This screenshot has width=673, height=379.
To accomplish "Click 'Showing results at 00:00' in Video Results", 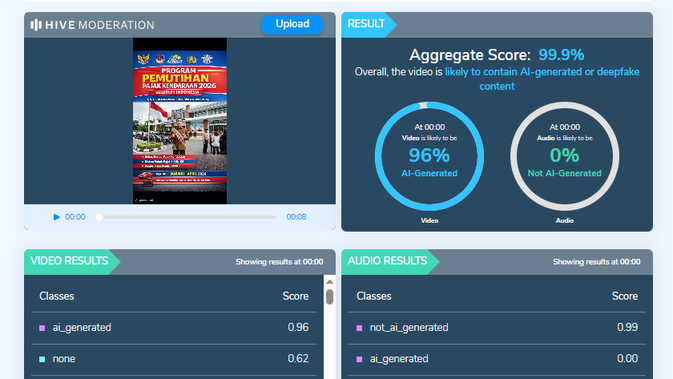I will [x=279, y=262].
